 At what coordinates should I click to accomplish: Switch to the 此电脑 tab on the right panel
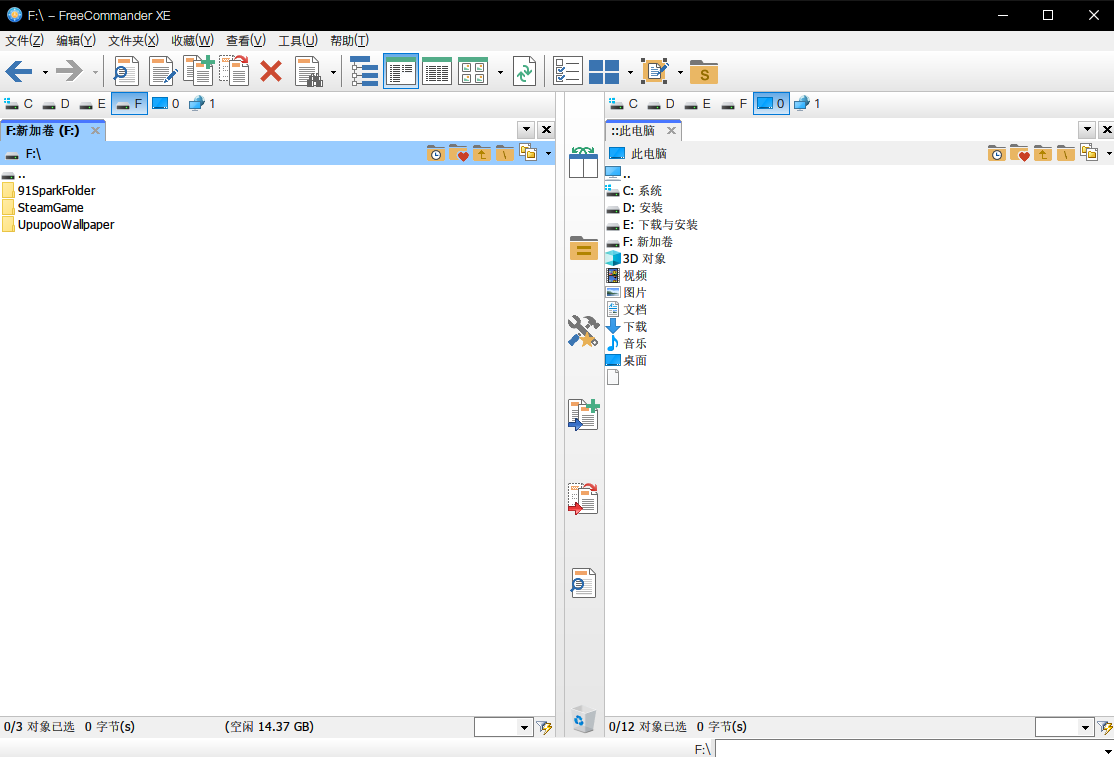[637, 129]
